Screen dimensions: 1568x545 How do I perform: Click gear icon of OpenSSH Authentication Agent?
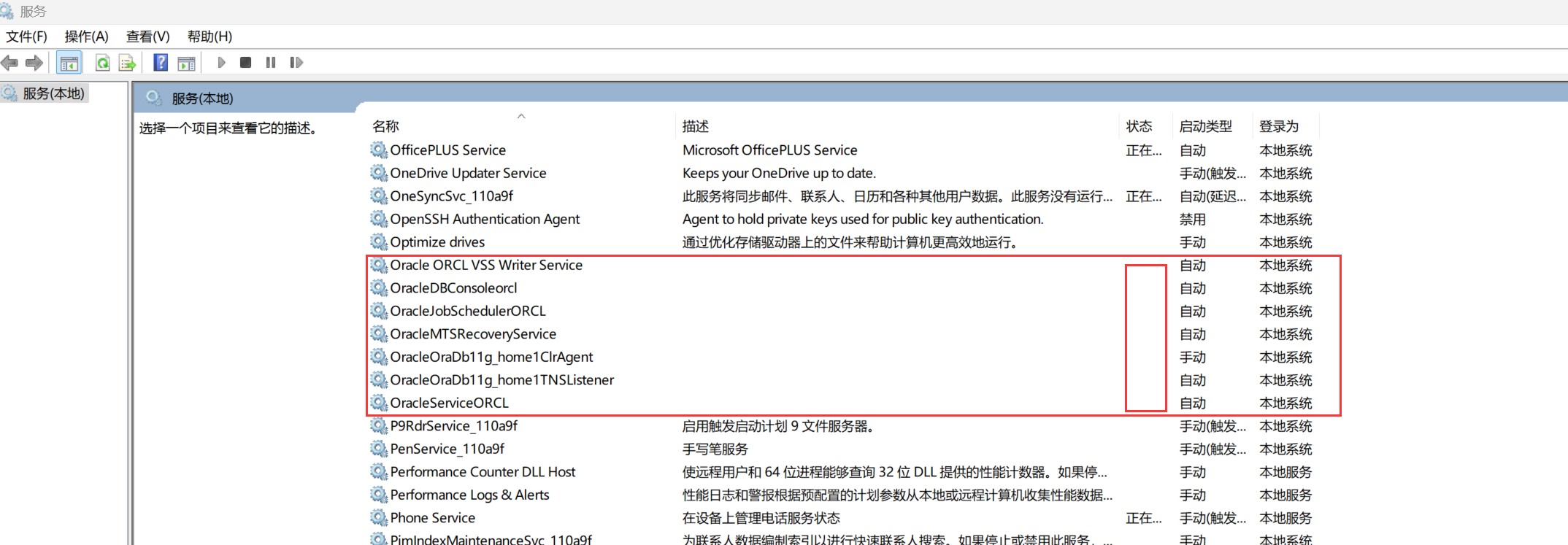378,219
